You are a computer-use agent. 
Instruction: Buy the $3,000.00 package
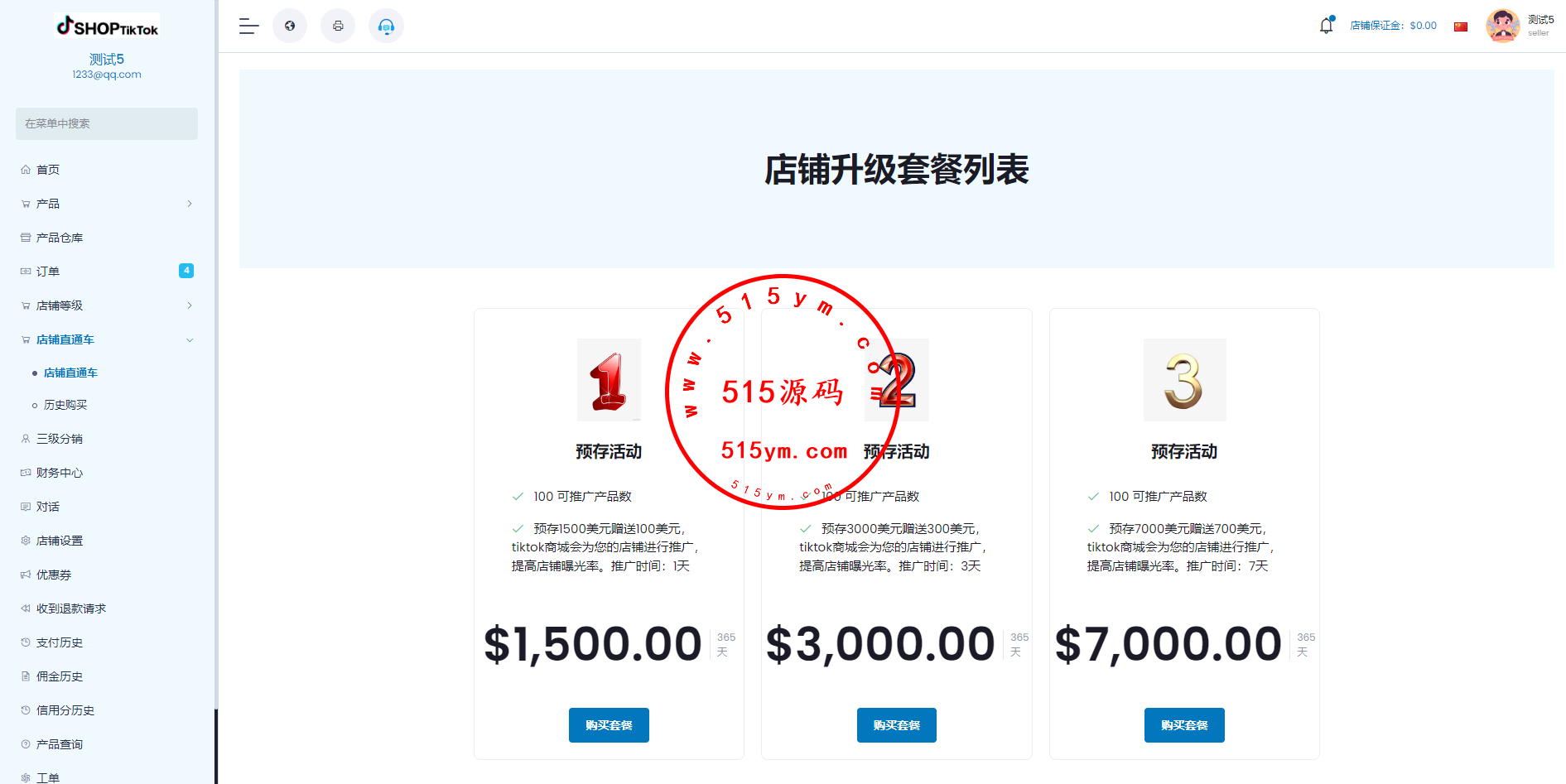[x=897, y=725]
